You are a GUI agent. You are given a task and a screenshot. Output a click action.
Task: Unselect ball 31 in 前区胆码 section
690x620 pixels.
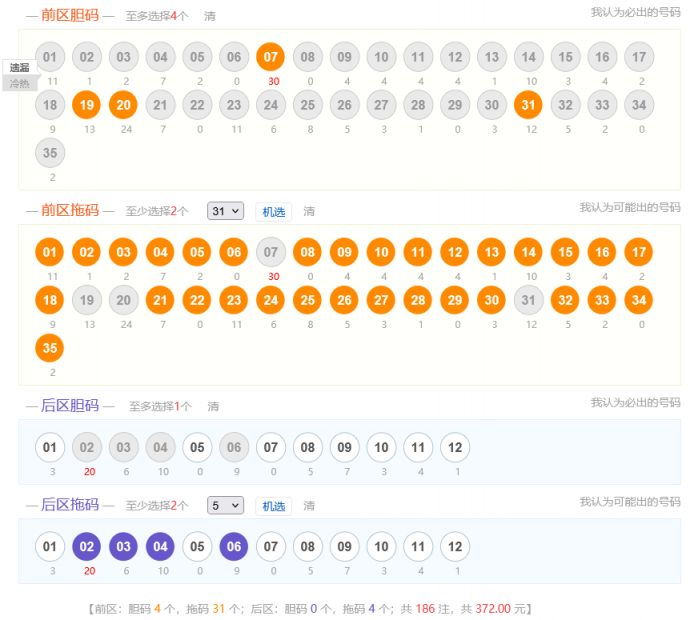point(528,104)
